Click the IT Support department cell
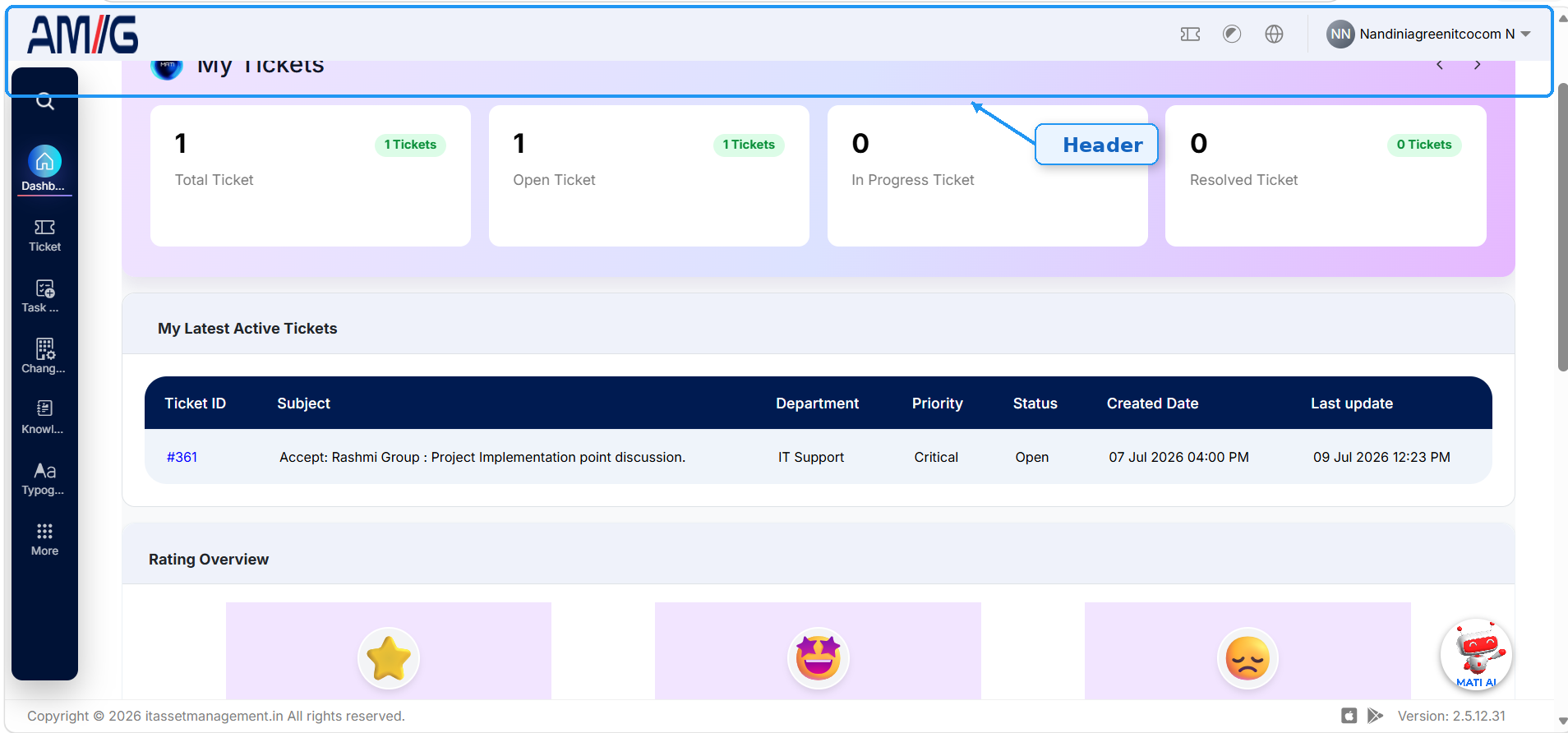The image size is (1568, 733). [811, 457]
